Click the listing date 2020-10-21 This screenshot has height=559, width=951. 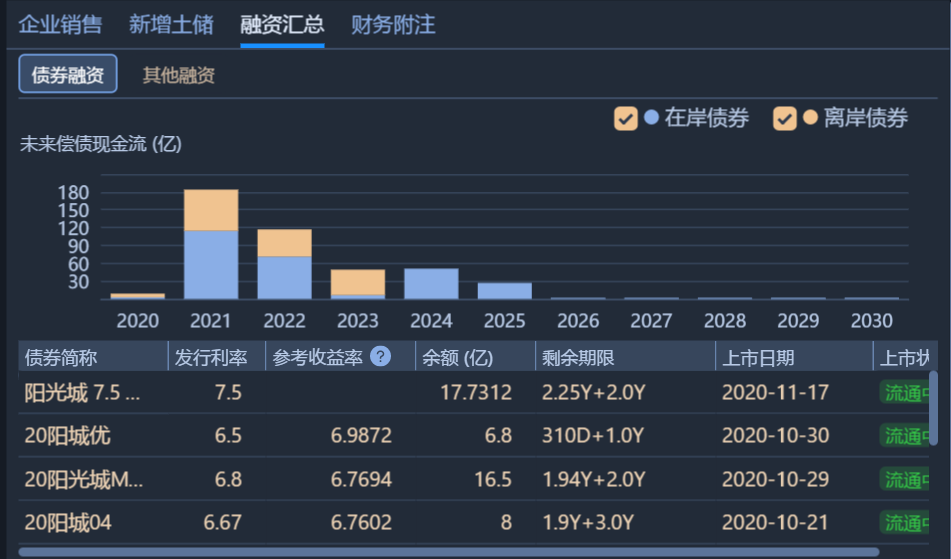(776, 523)
